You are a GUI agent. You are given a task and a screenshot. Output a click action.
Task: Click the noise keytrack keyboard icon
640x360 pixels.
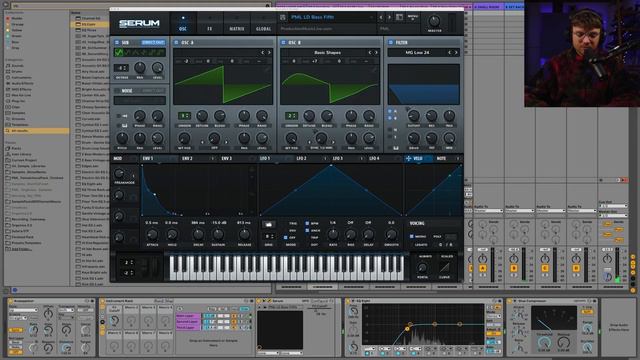(x=124, y=126)
